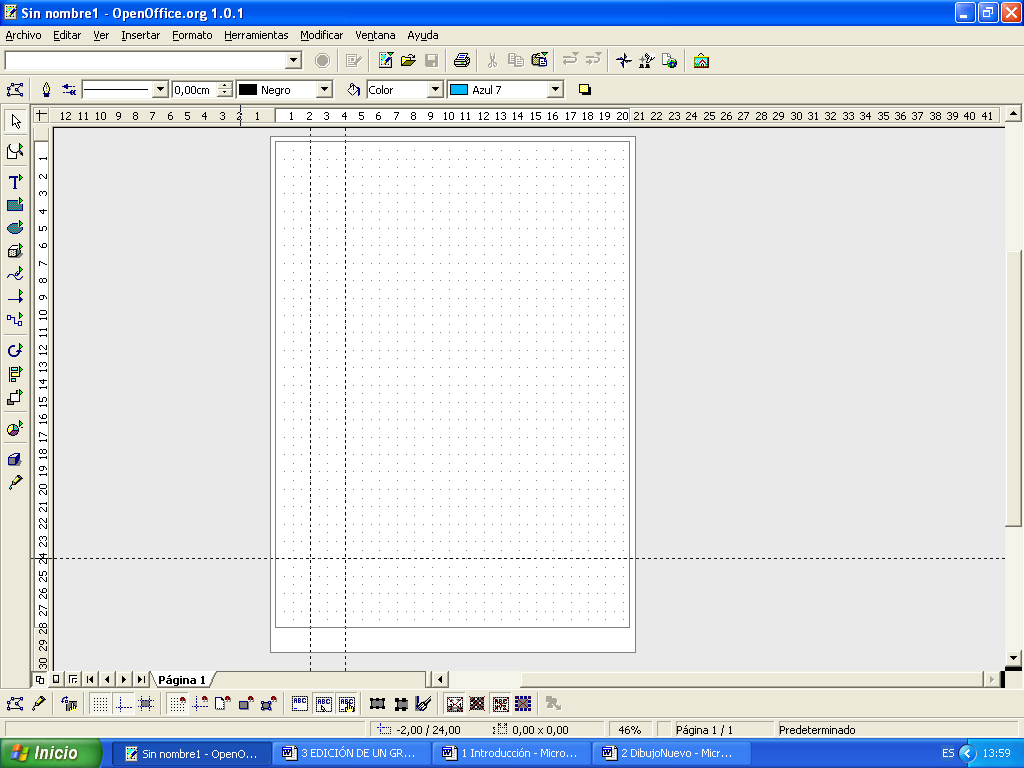Activate the Connector tool

coord(15,320)
